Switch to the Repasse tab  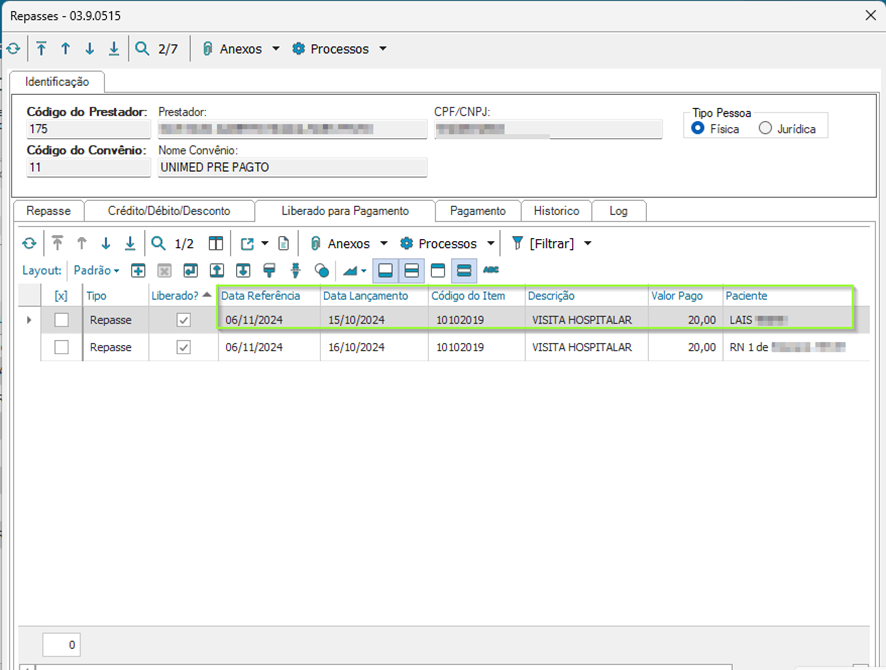coord(49,211)
